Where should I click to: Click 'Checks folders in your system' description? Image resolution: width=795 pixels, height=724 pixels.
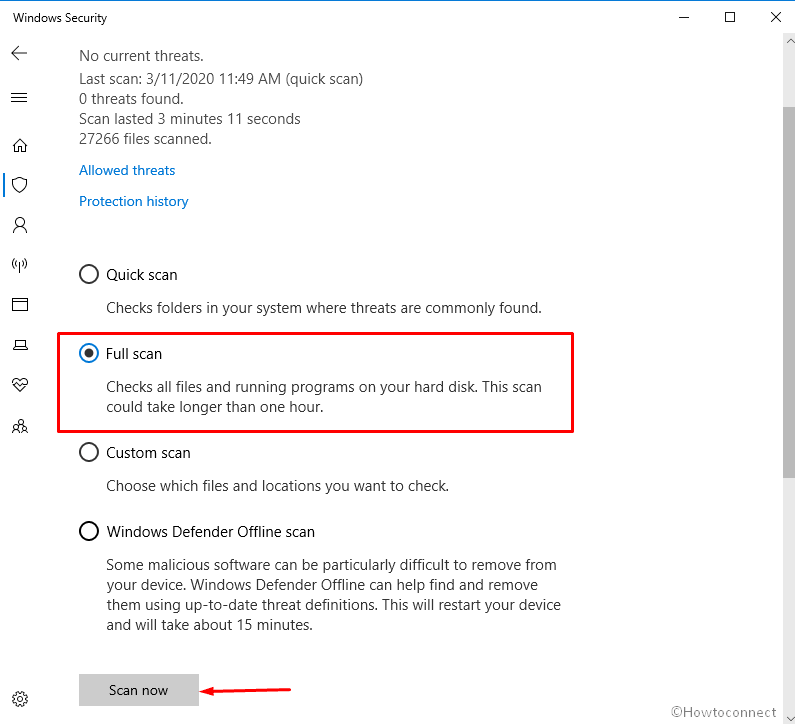(324, 308)
